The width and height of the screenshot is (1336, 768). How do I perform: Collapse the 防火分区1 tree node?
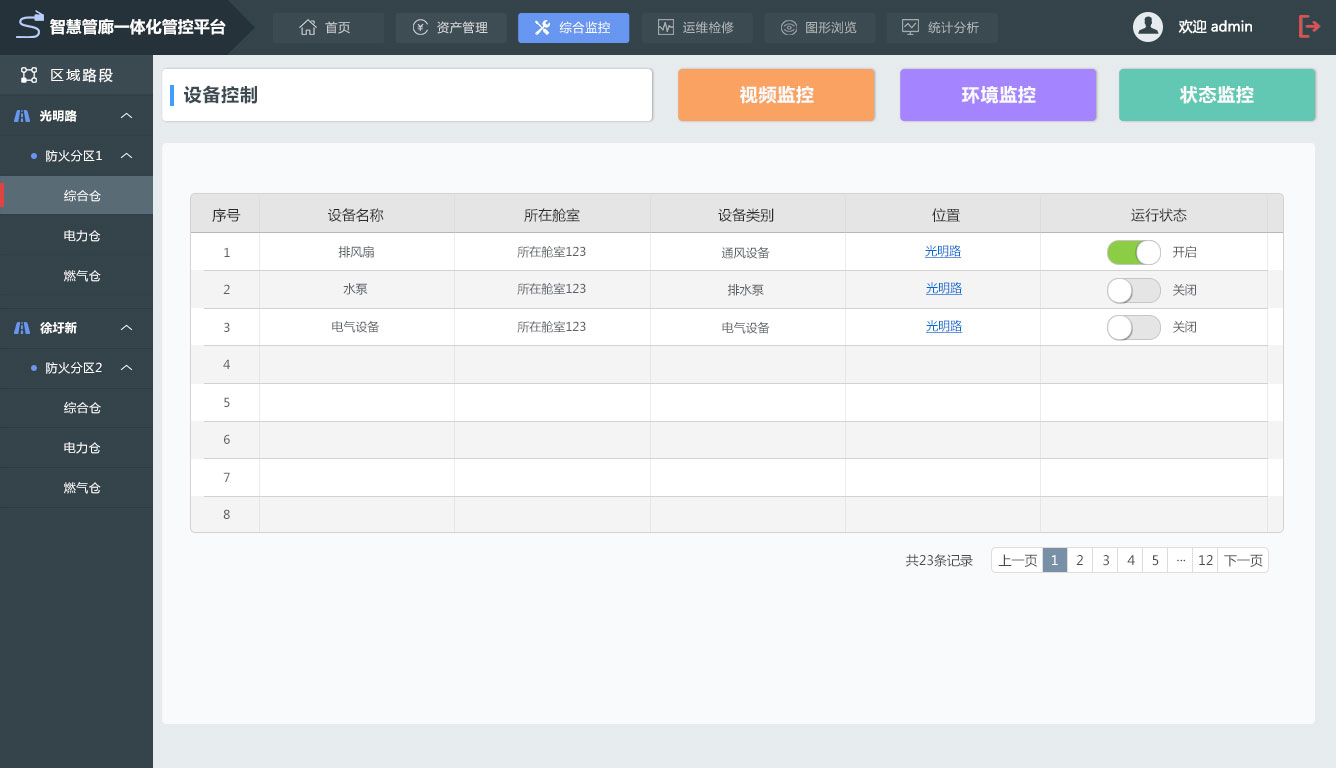tap(127, 156)
